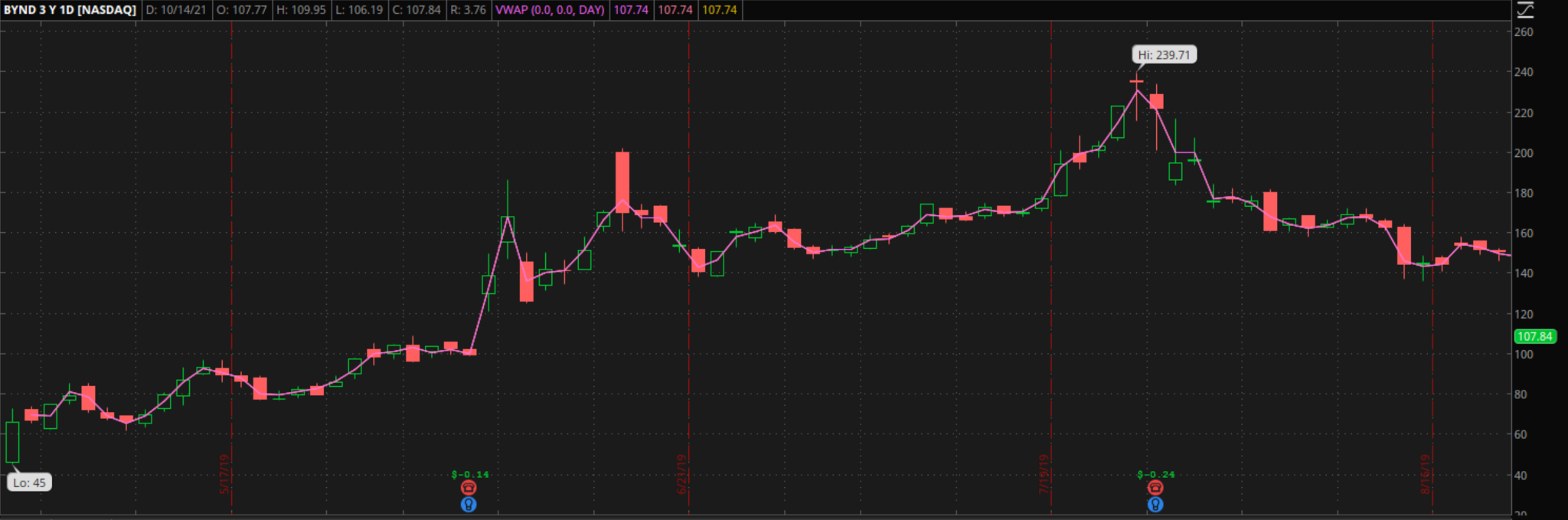Select the R: 3.76 range value
This screenshot has width=1568, height=520.
tap(468, 10)
